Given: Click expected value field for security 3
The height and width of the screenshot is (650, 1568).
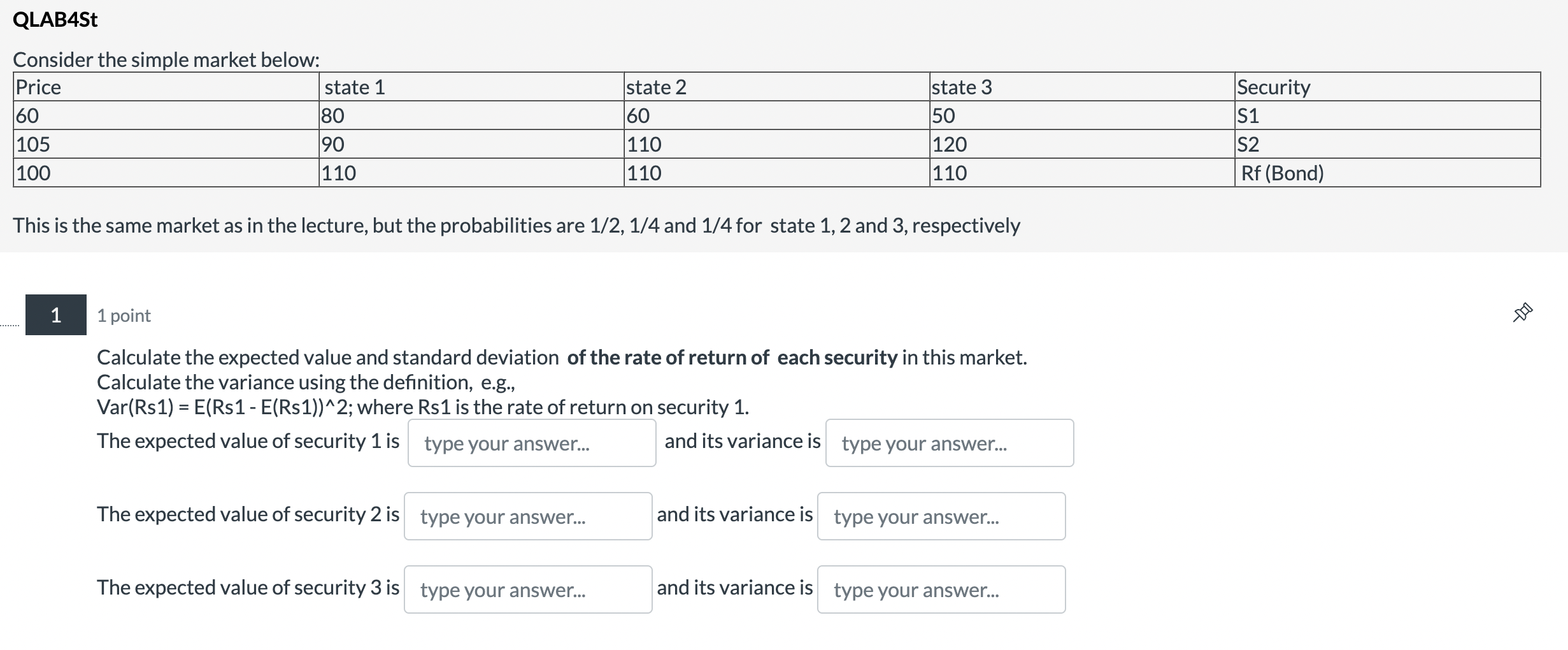Looking at the screenshot, I should (527, 589).
